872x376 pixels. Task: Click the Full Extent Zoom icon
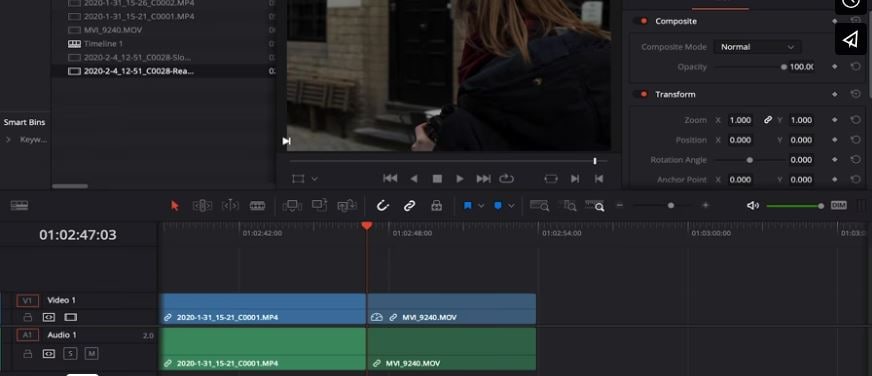coord(539,206)
